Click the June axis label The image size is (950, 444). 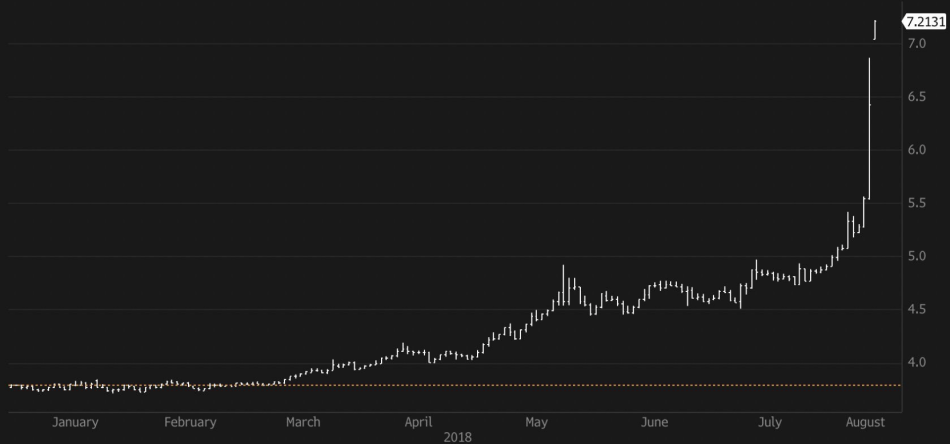[654, 422]
